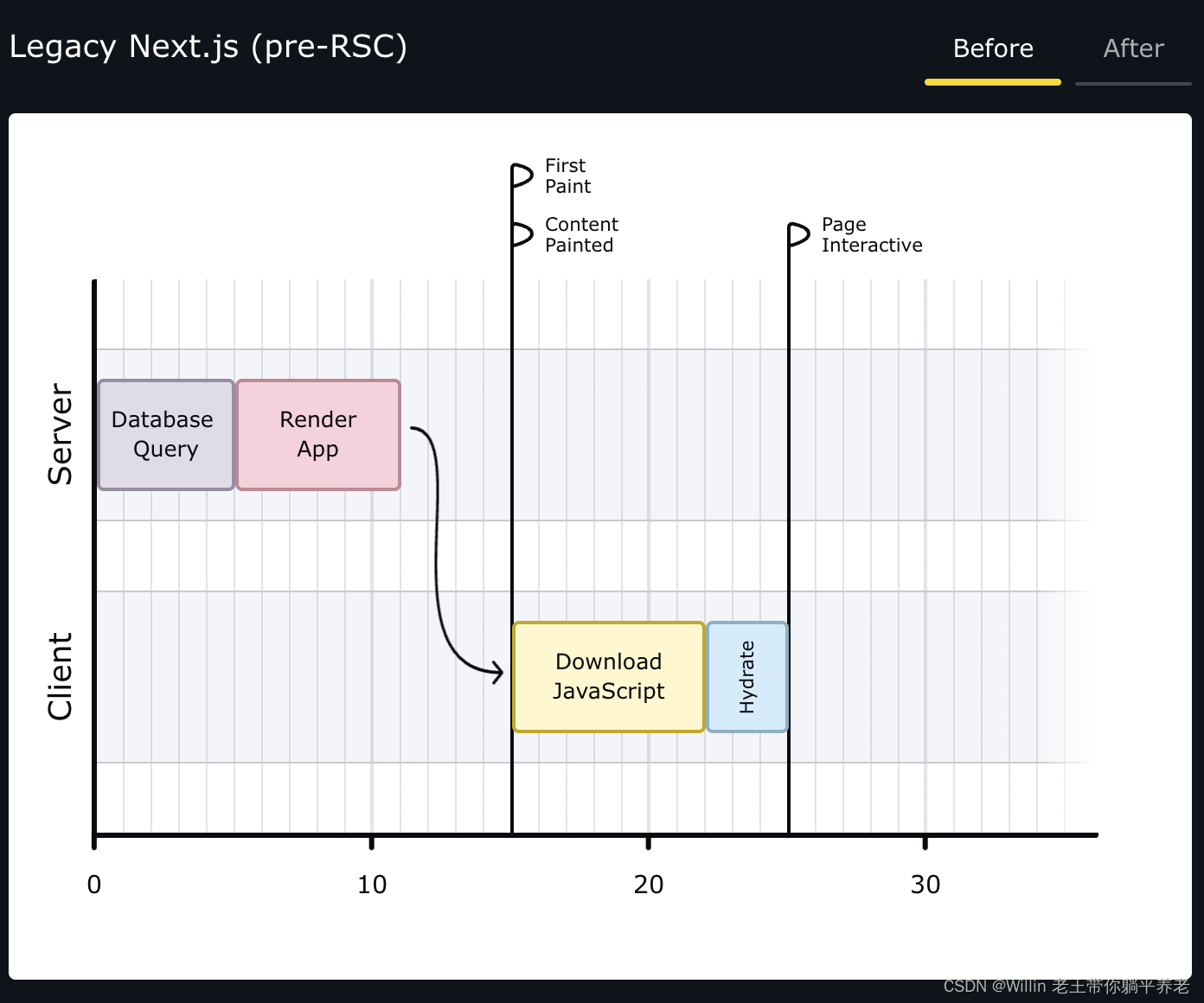This screenshot has height=1003, width=1204.
Task: Click the Database Query block
Action: point(166,435)
